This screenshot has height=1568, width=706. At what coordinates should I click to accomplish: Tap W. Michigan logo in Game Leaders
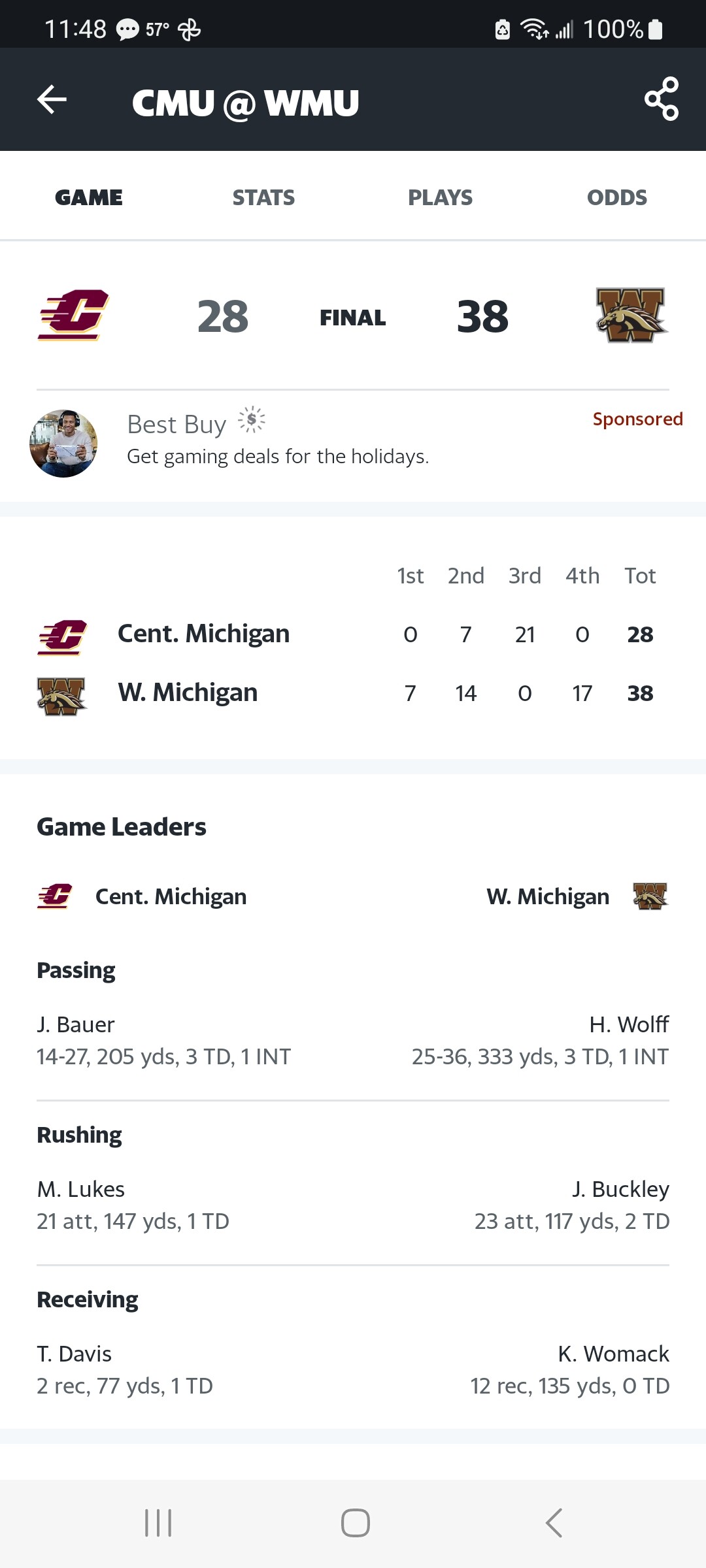(x=650, y=896)
